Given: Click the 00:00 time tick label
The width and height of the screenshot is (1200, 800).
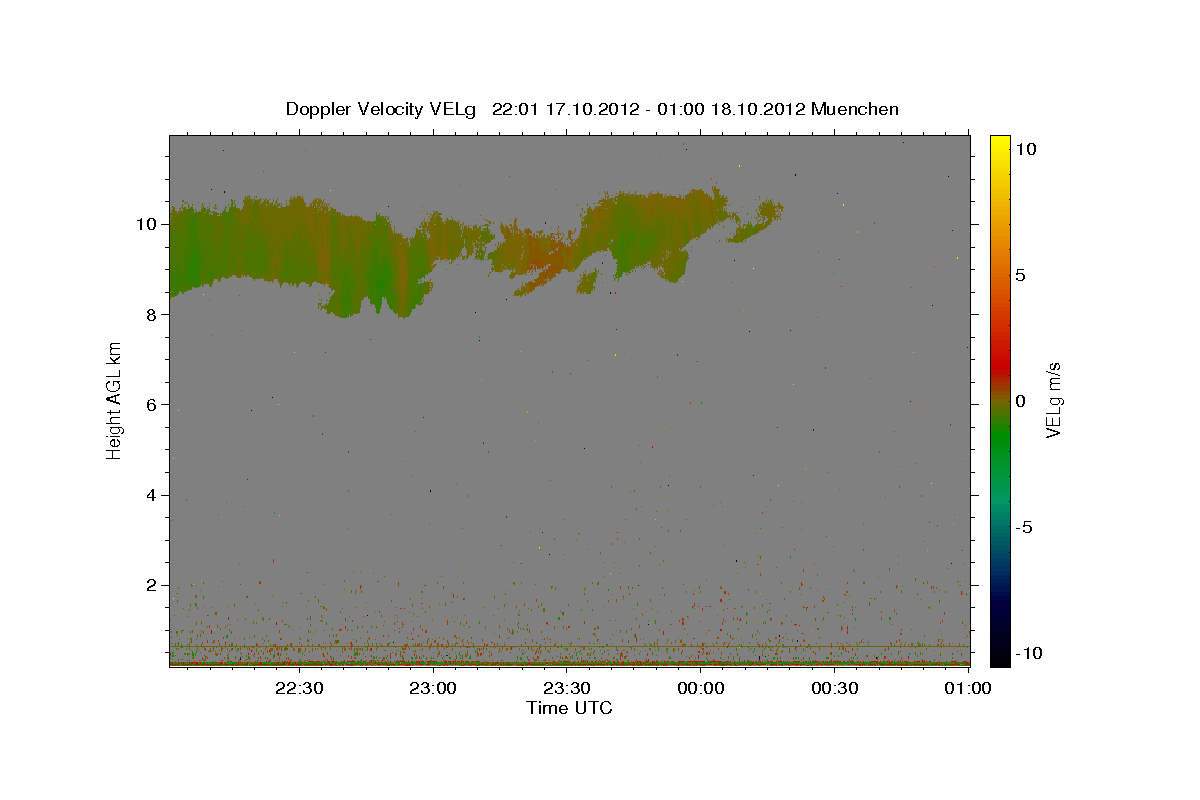Looking at the screenshot, I should 701,688.
